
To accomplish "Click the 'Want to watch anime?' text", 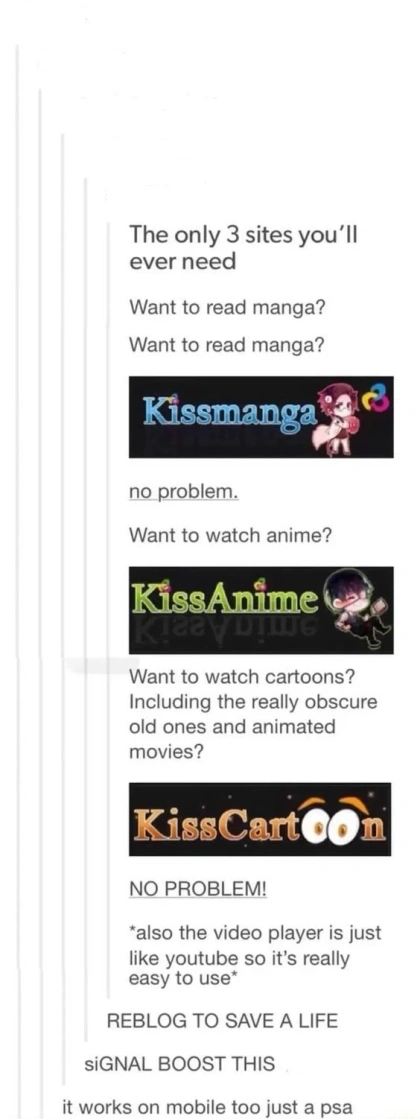I will pyautogui.click(x=230, y=535).
